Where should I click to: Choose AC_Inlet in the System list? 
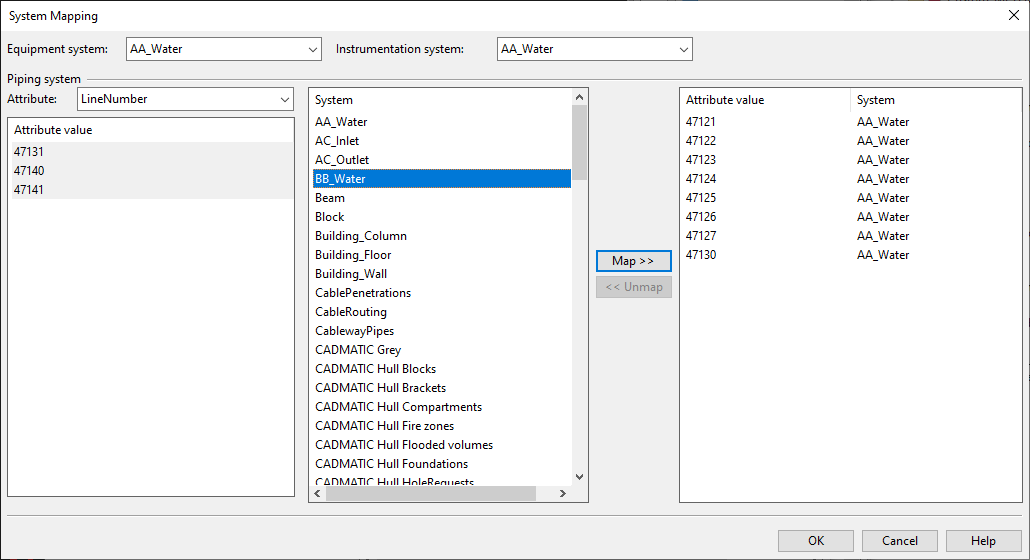[x=337, y=141]
